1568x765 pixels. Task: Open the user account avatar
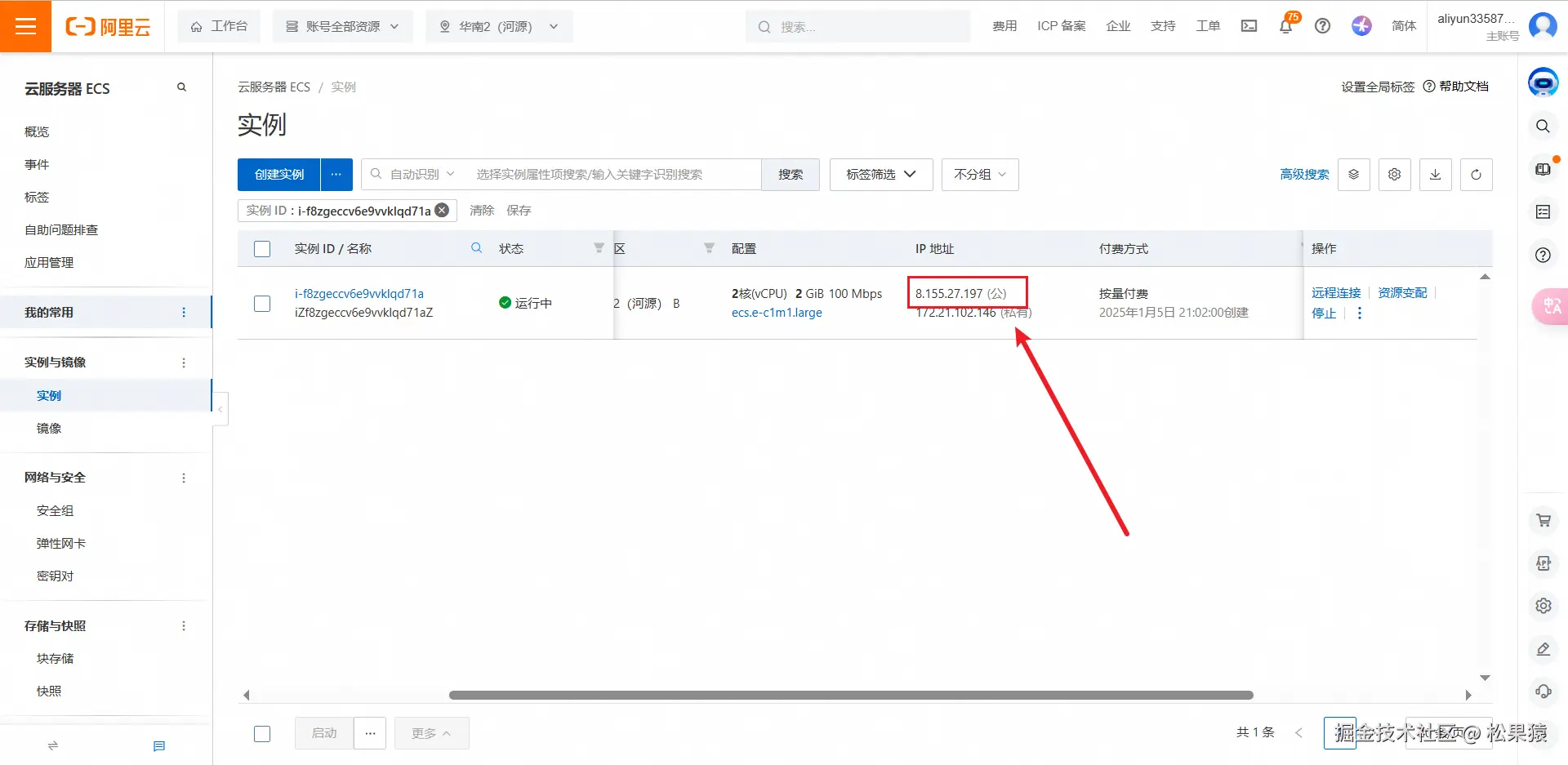pyautogui.click(x=1542, y=26)
